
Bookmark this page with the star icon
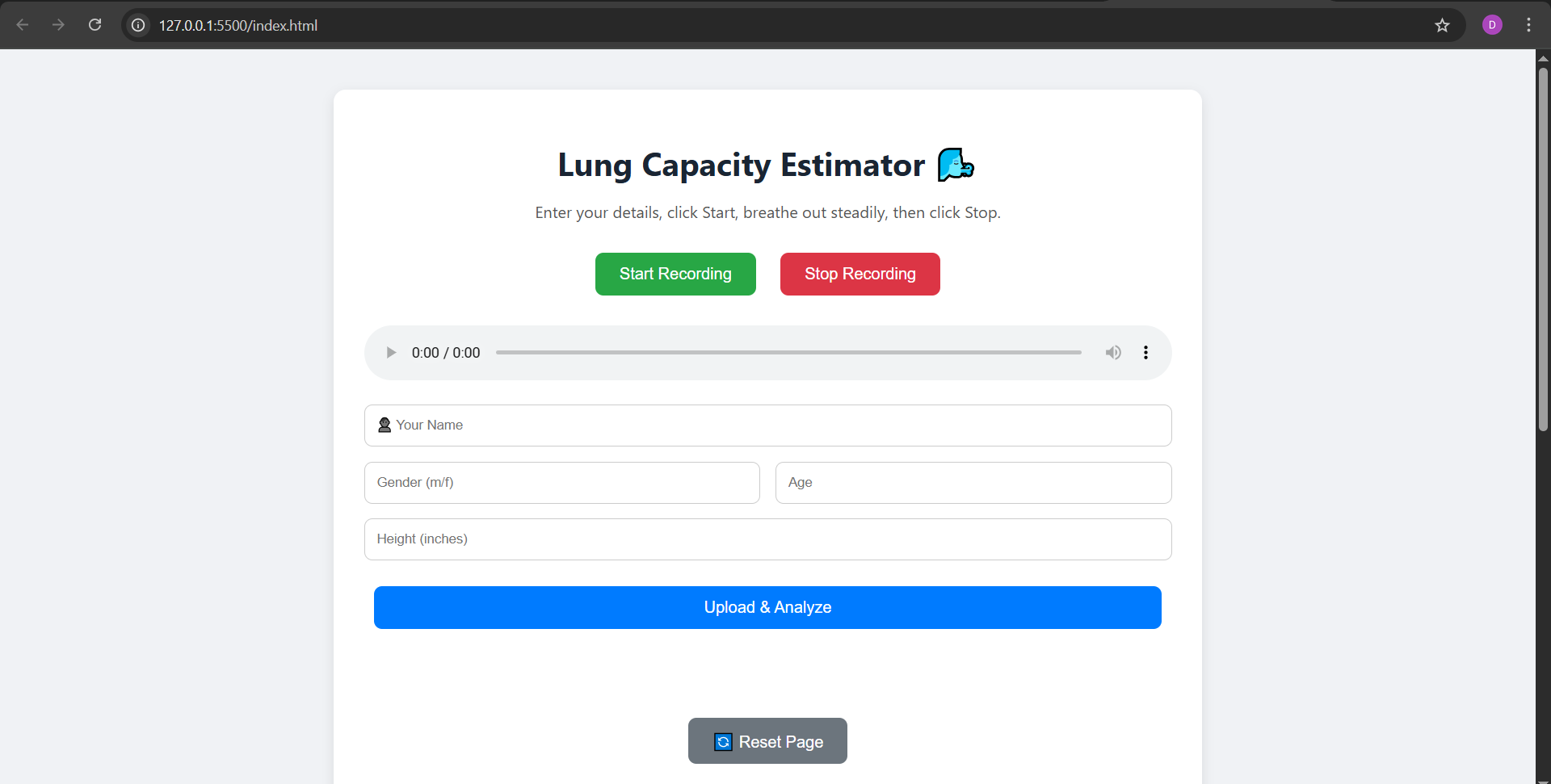[1443, 25]
